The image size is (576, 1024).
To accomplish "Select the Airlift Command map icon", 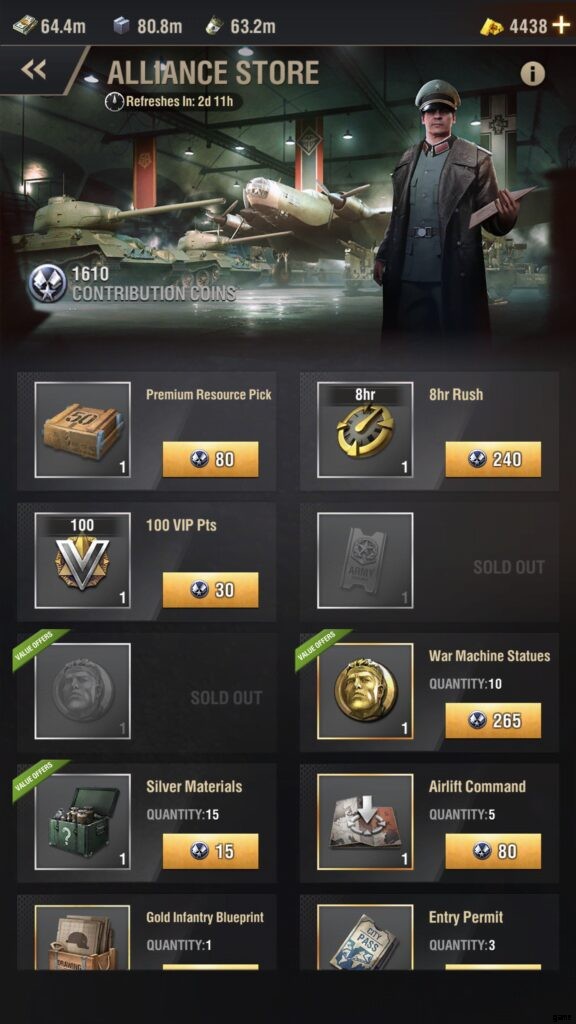I will [365, 822].
